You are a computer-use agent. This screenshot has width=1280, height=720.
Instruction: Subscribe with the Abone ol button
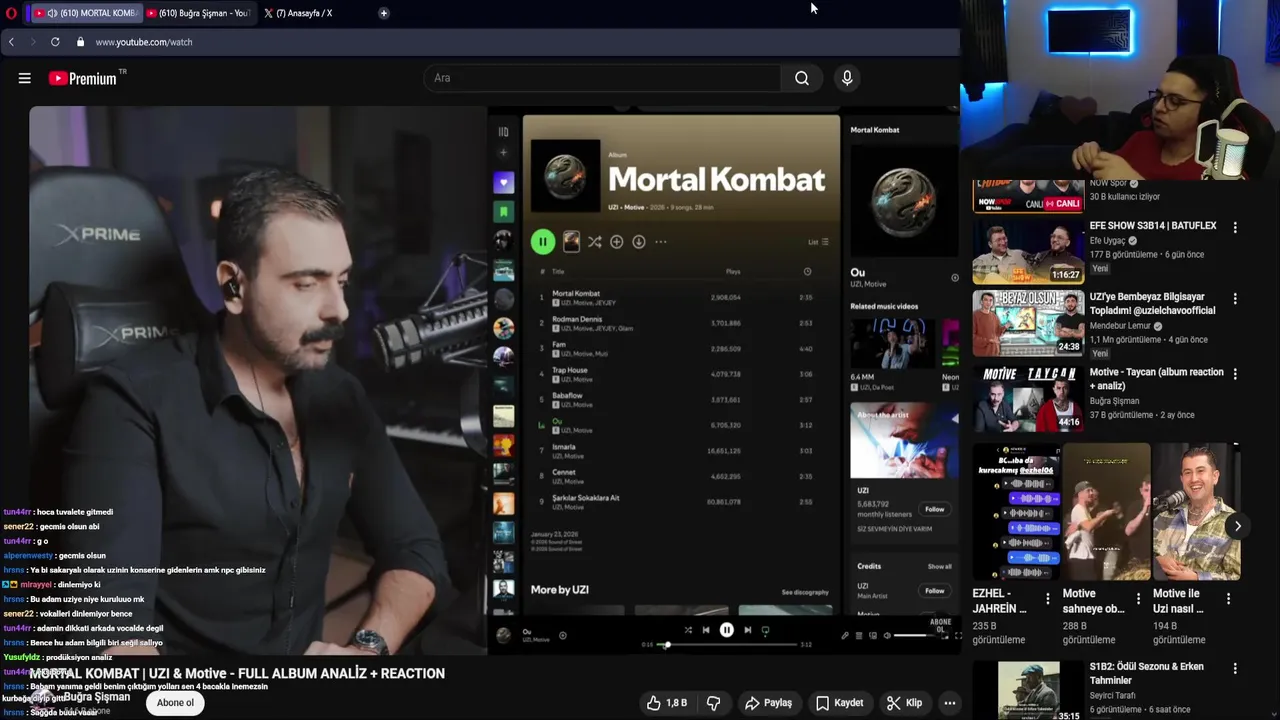[x=175, y=703]
